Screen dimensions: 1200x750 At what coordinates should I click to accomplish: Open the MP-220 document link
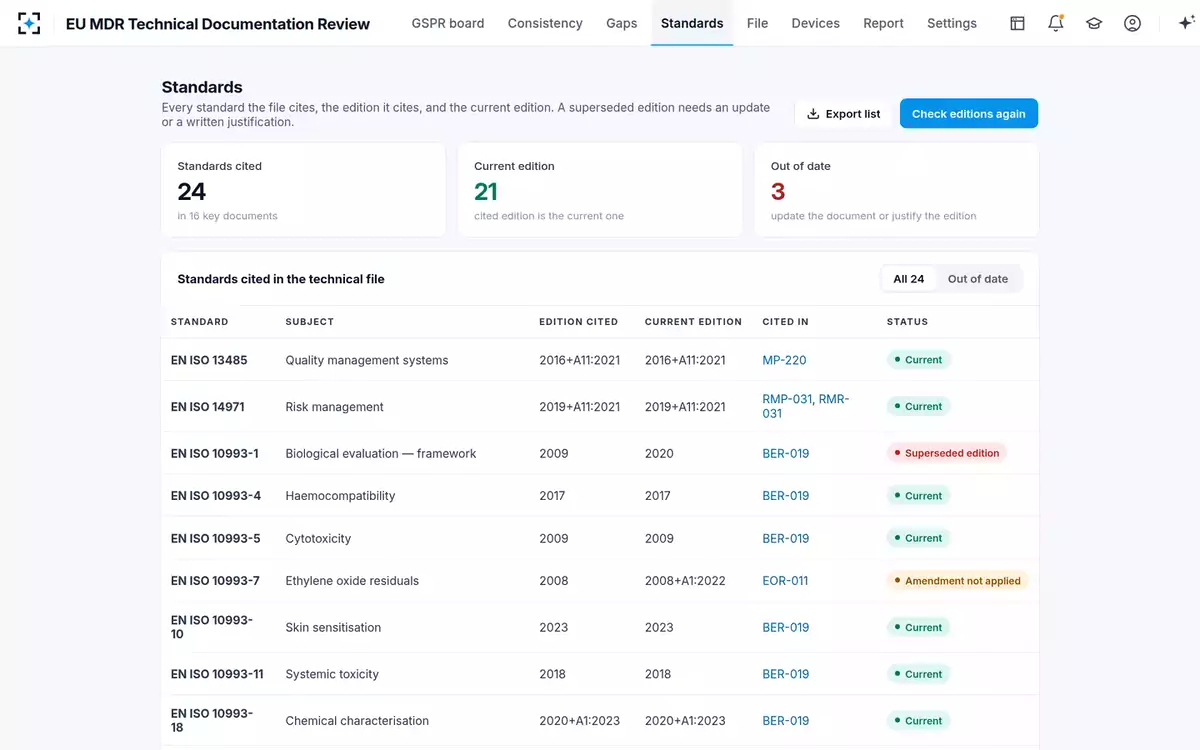pos(784,360)
